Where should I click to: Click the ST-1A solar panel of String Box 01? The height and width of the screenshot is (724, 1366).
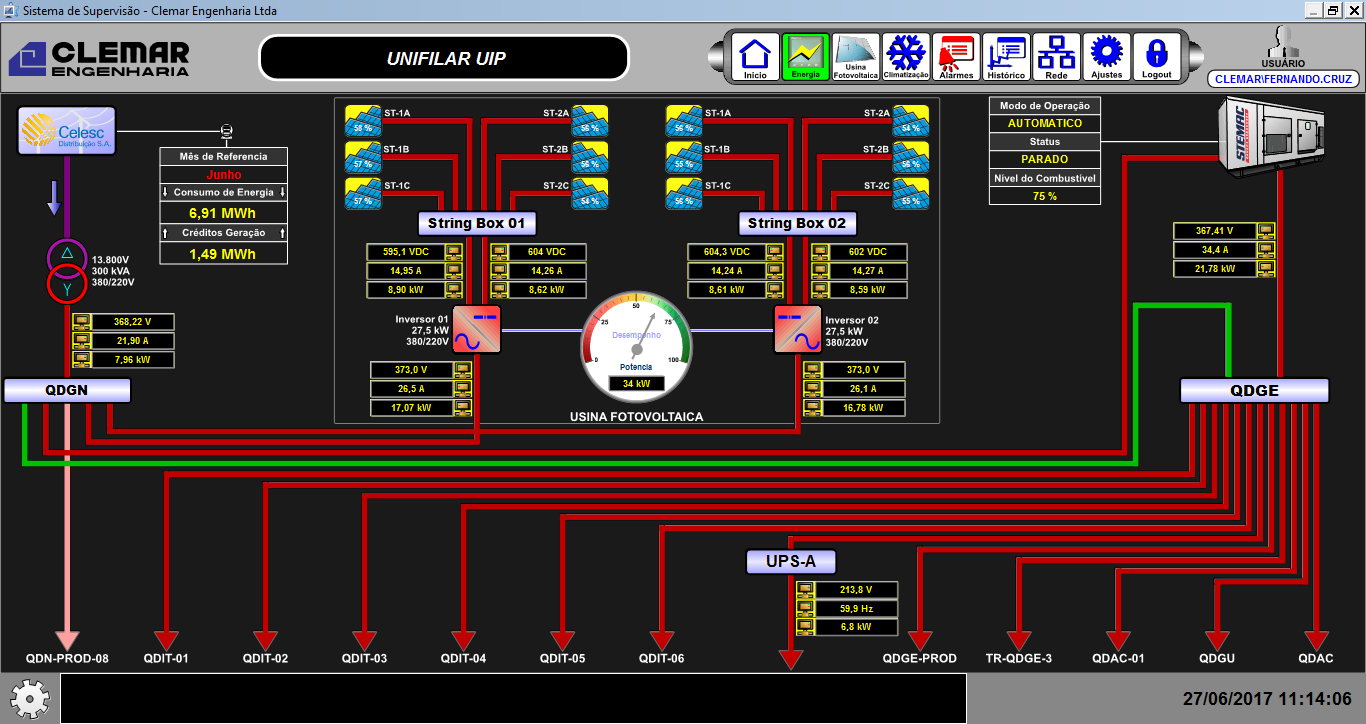(364, 121)
